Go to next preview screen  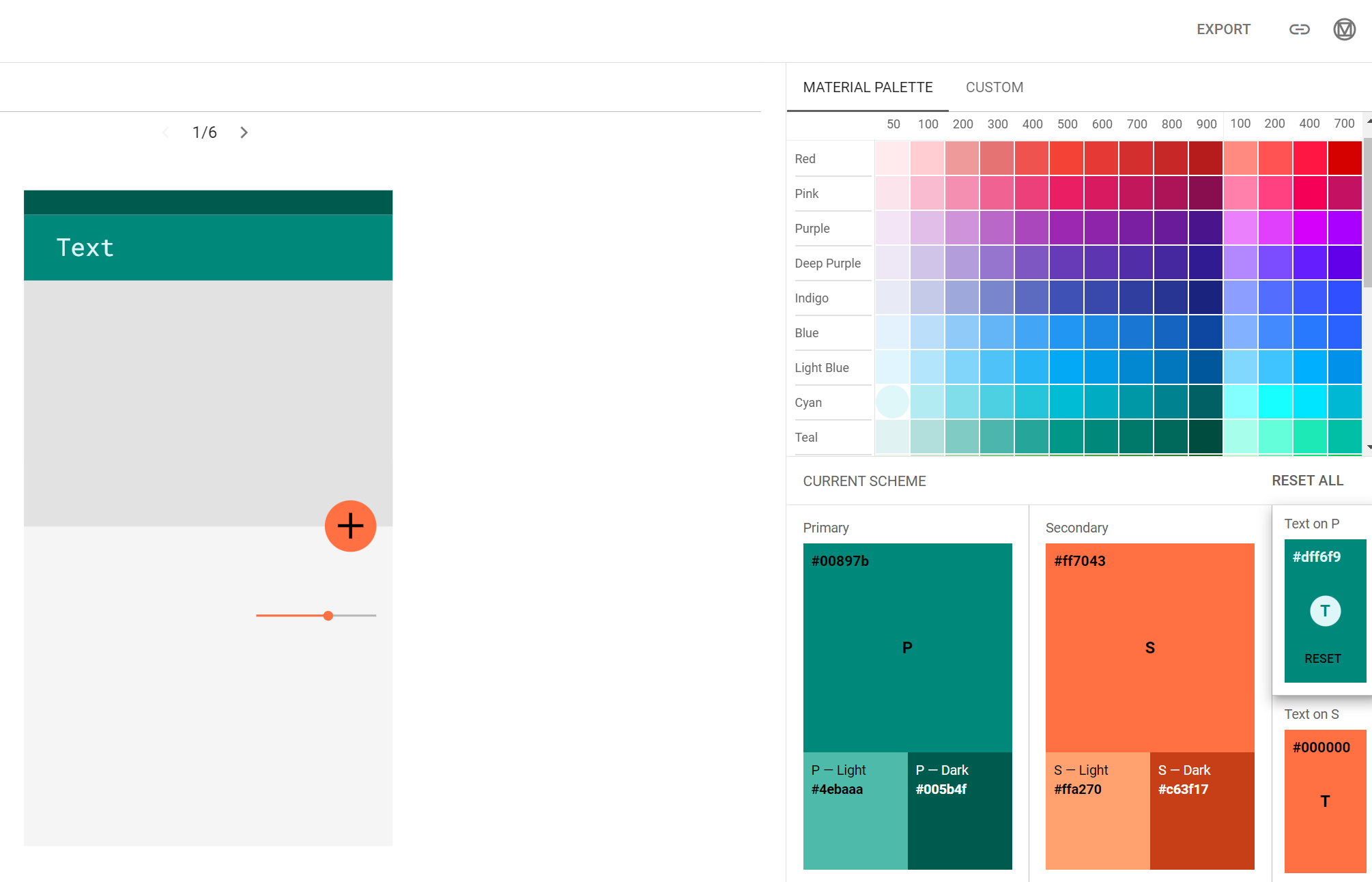pyautogui.click(x=244, y=132)
